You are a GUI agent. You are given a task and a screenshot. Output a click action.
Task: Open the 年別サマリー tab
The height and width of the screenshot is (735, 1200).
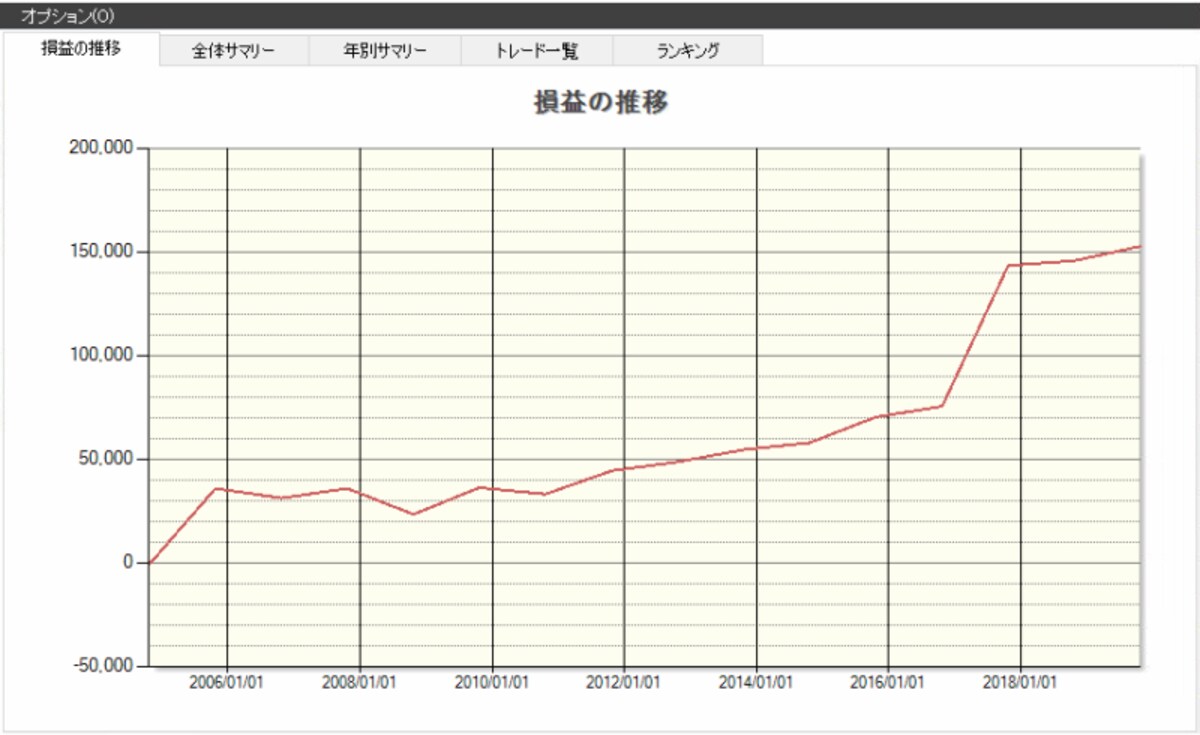tap(385, 51)
